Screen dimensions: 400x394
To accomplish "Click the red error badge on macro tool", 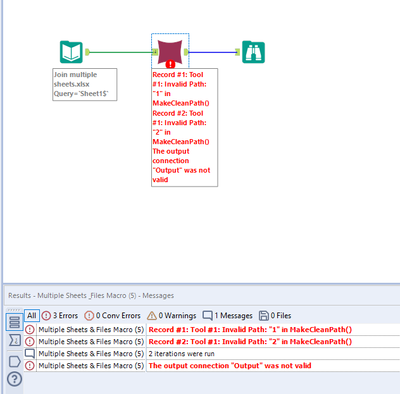I will click(170, 64).
